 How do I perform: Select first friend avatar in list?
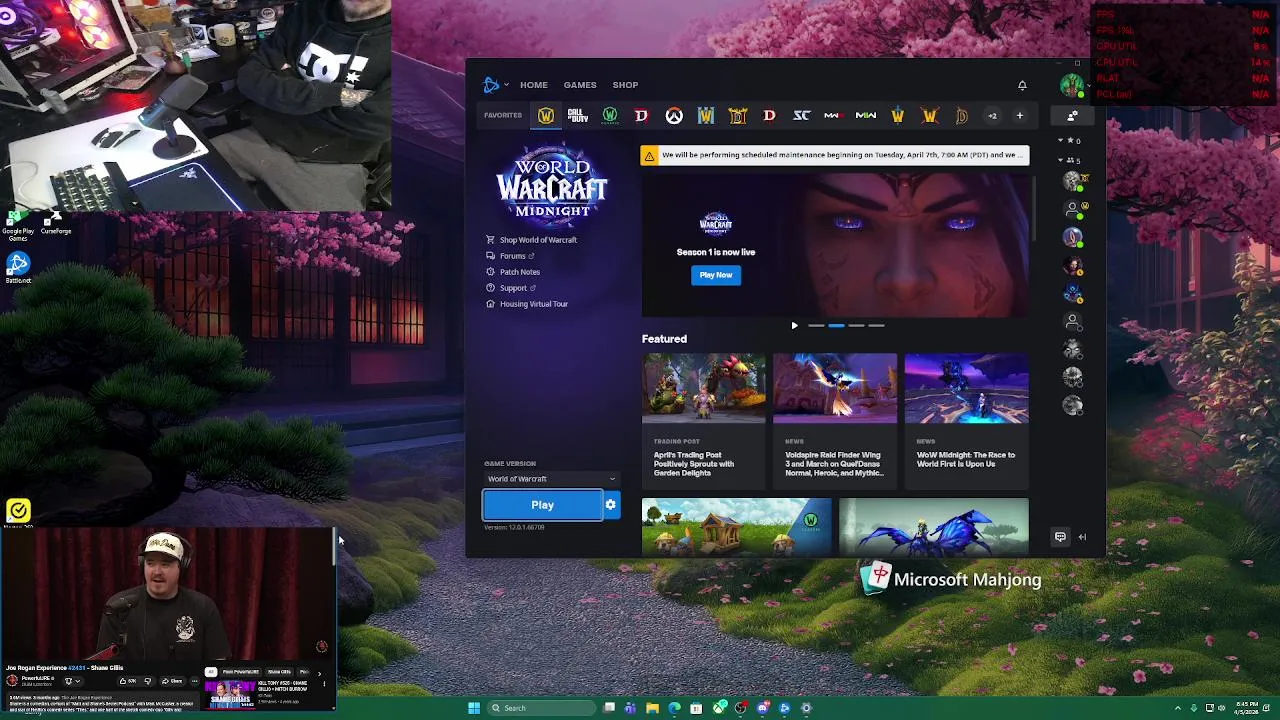(x=1073, y=181)
